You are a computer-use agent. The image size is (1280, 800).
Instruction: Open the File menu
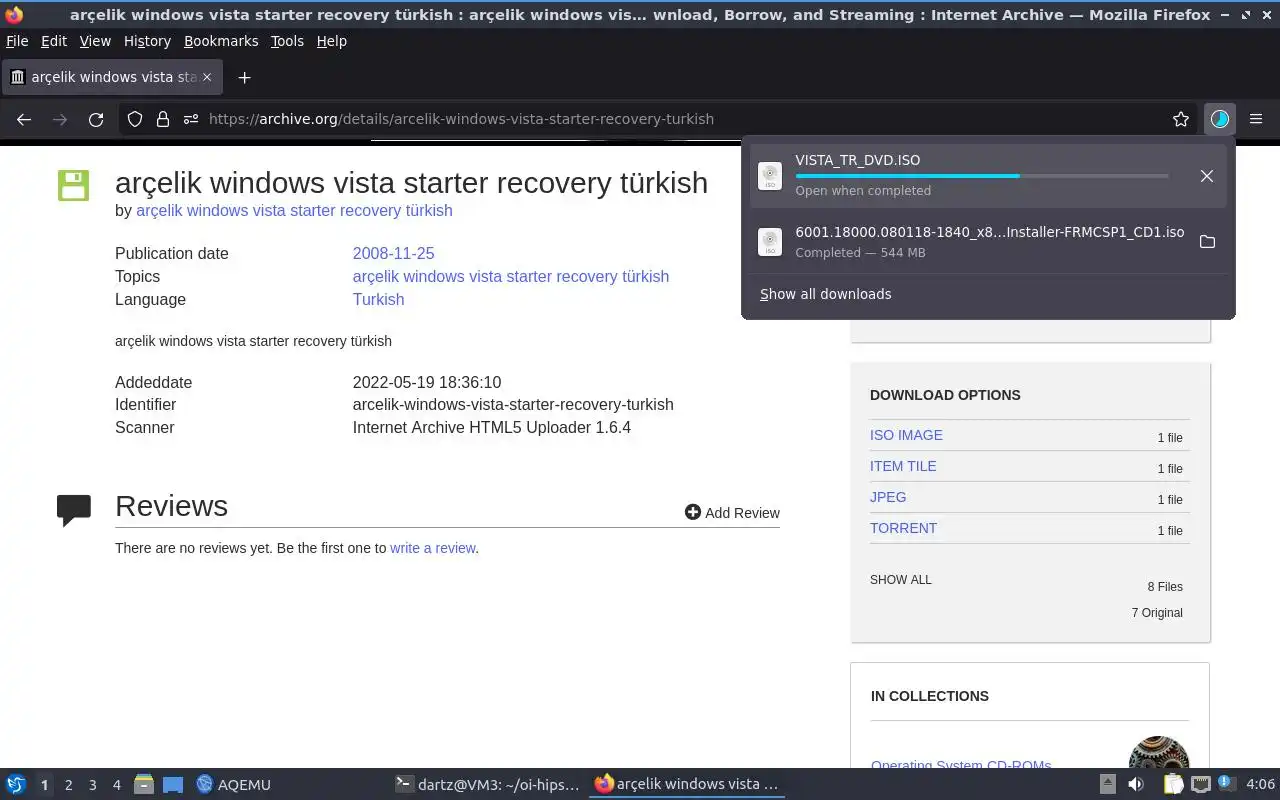[17, 41]
